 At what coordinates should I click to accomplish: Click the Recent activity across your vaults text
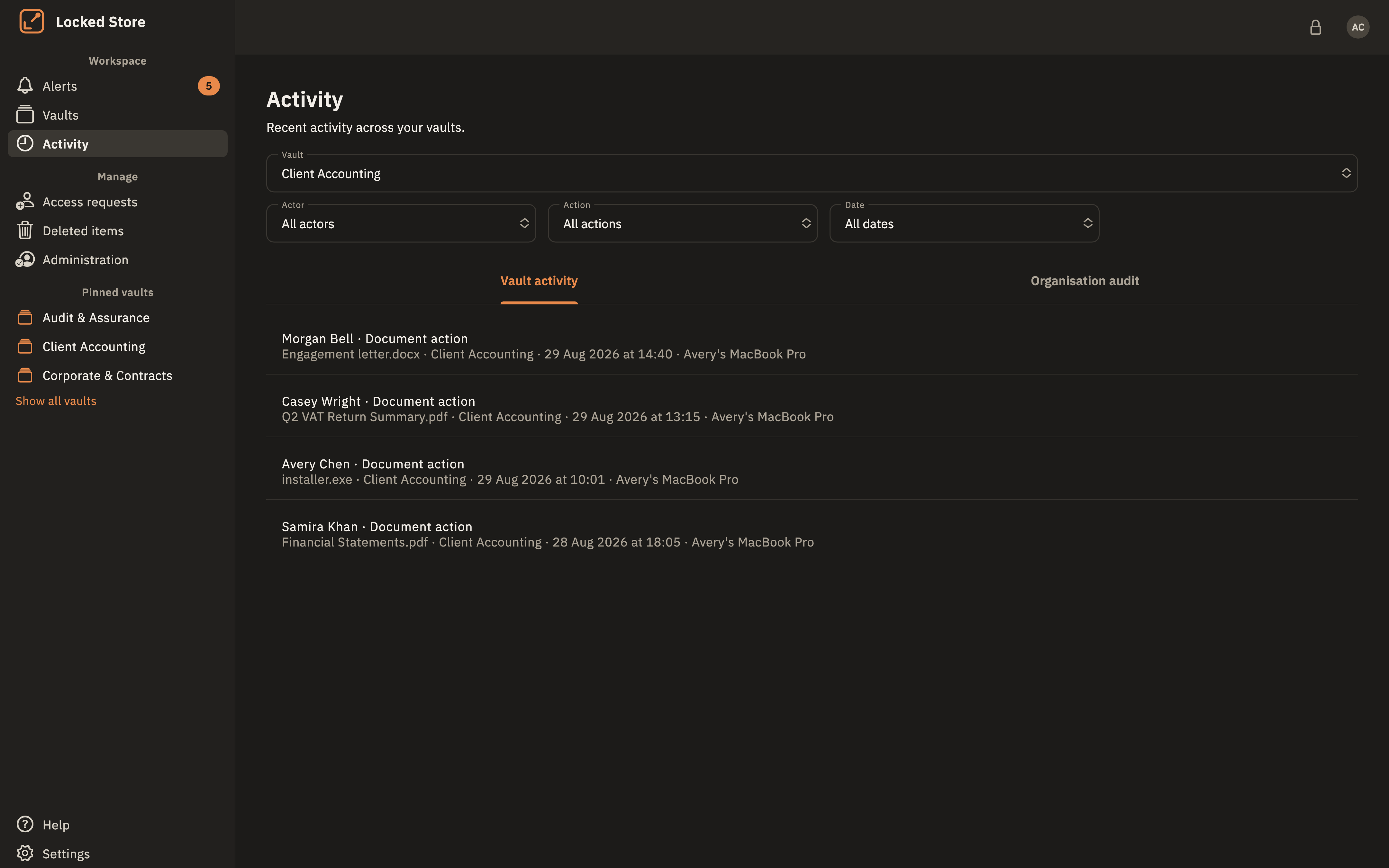point(365,127)
